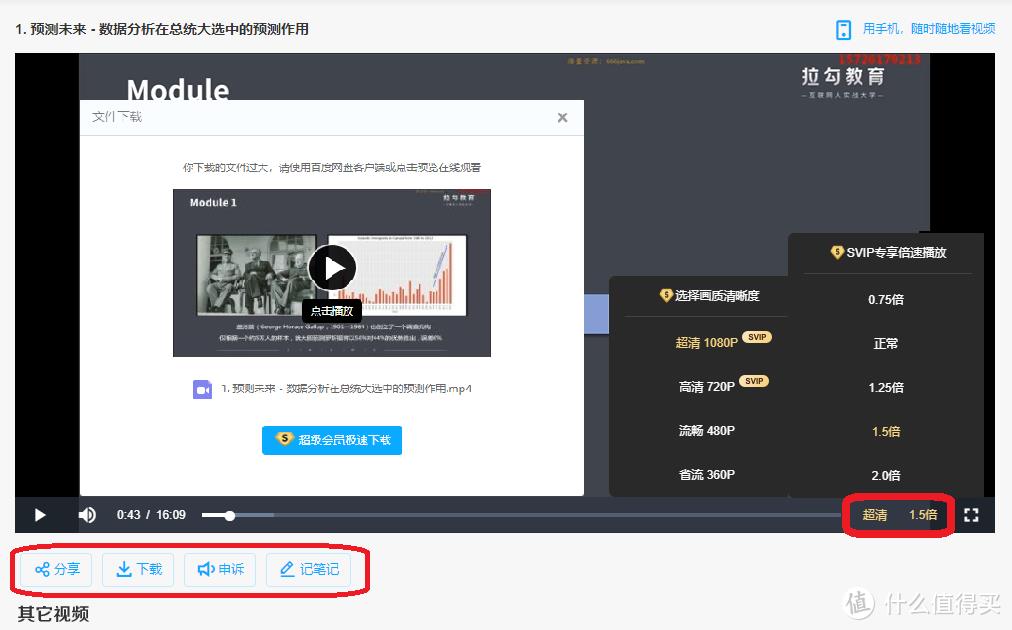Click the phone icon for mobile viewing
Screen dimensions: 1012x630
(x=844, y=29)
